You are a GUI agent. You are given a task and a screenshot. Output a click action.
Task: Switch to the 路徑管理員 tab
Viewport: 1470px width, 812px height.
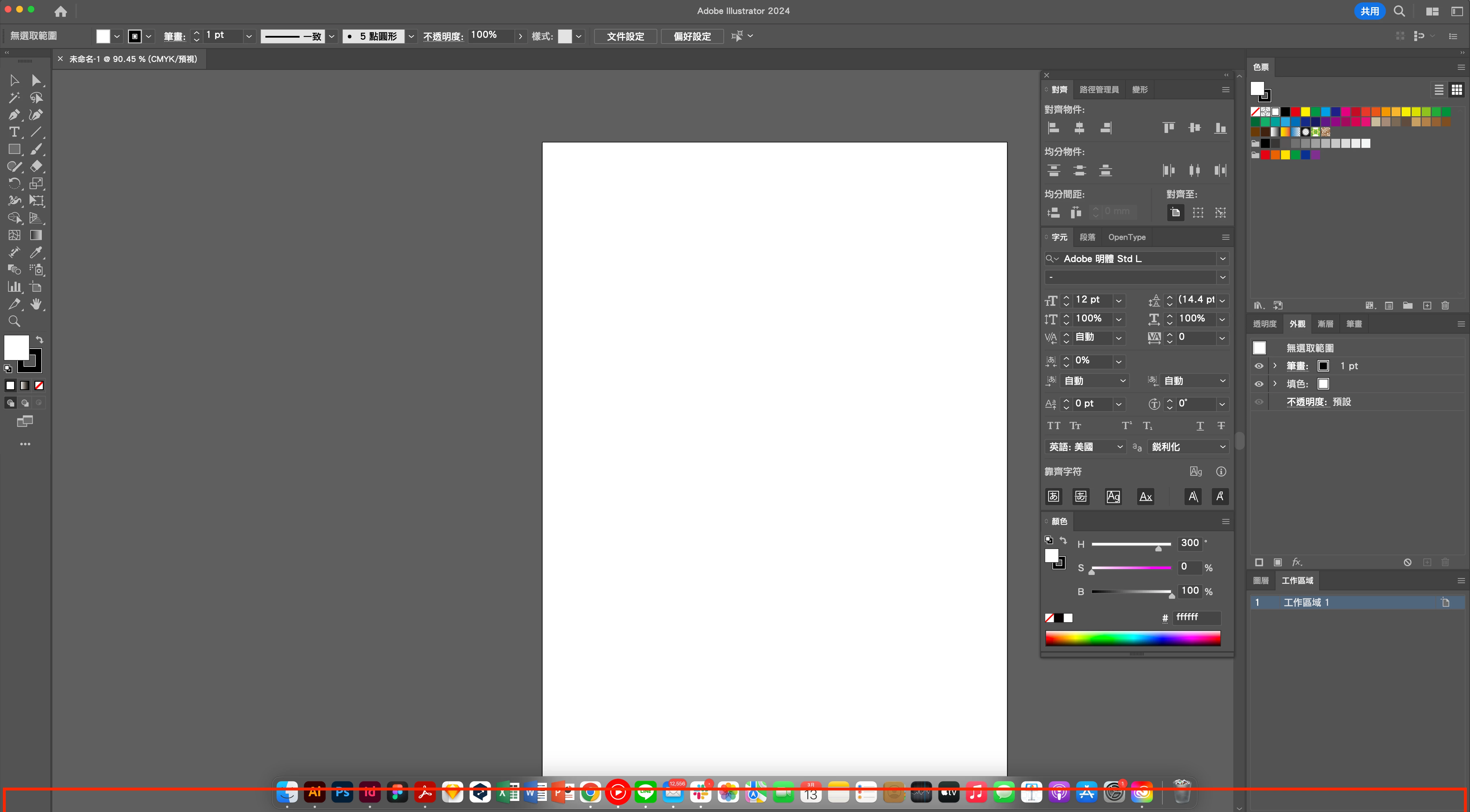1099,90
